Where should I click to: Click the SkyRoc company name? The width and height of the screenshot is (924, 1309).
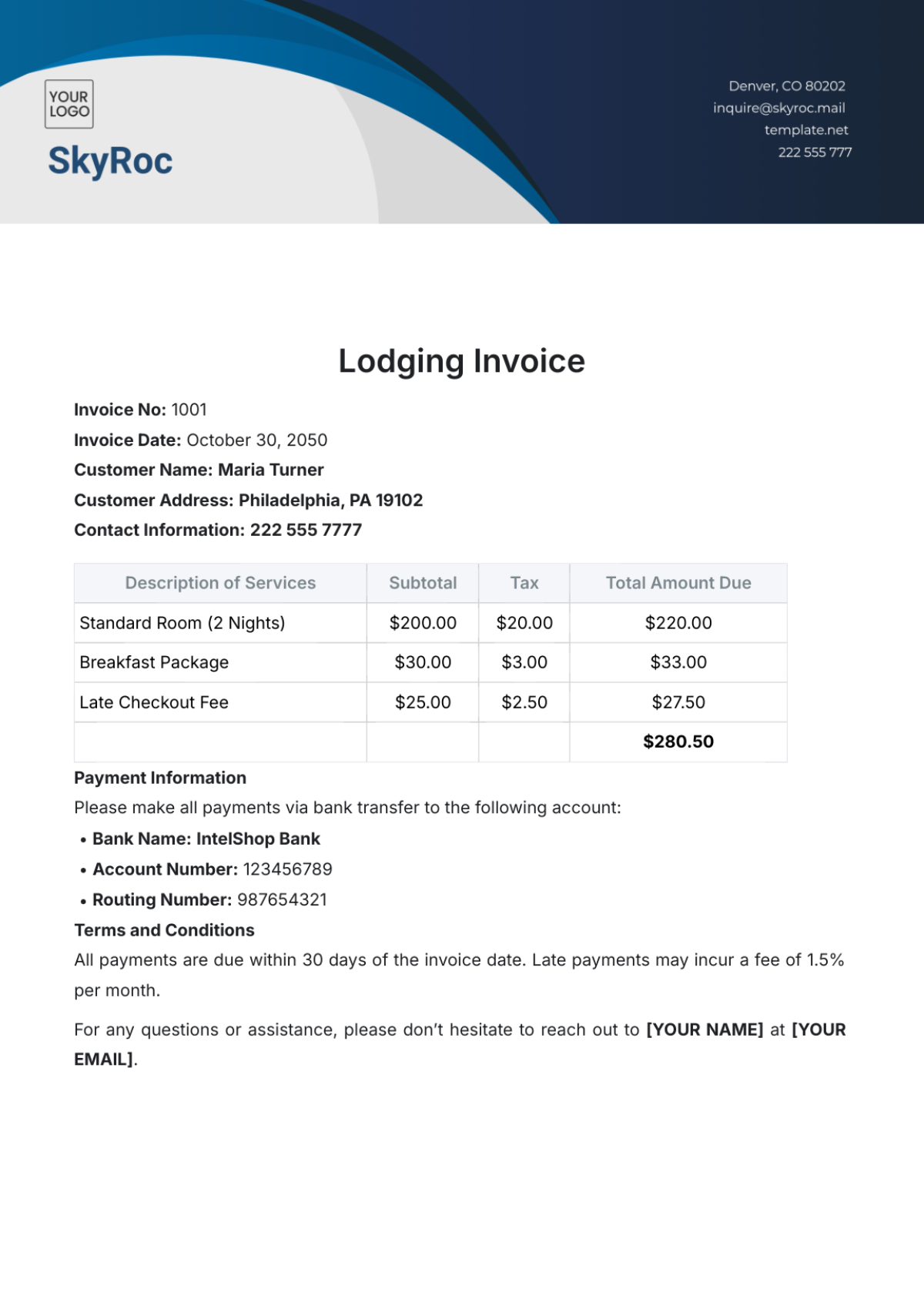(110, 161)
